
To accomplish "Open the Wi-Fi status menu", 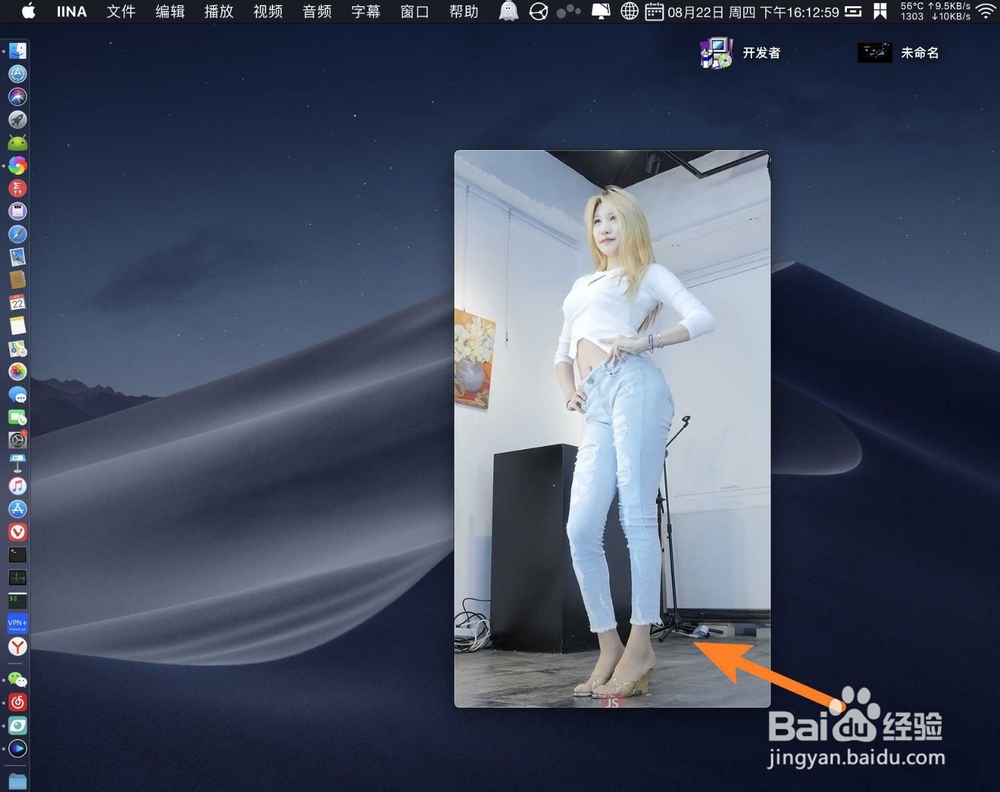I will click(x=987, y=11).
